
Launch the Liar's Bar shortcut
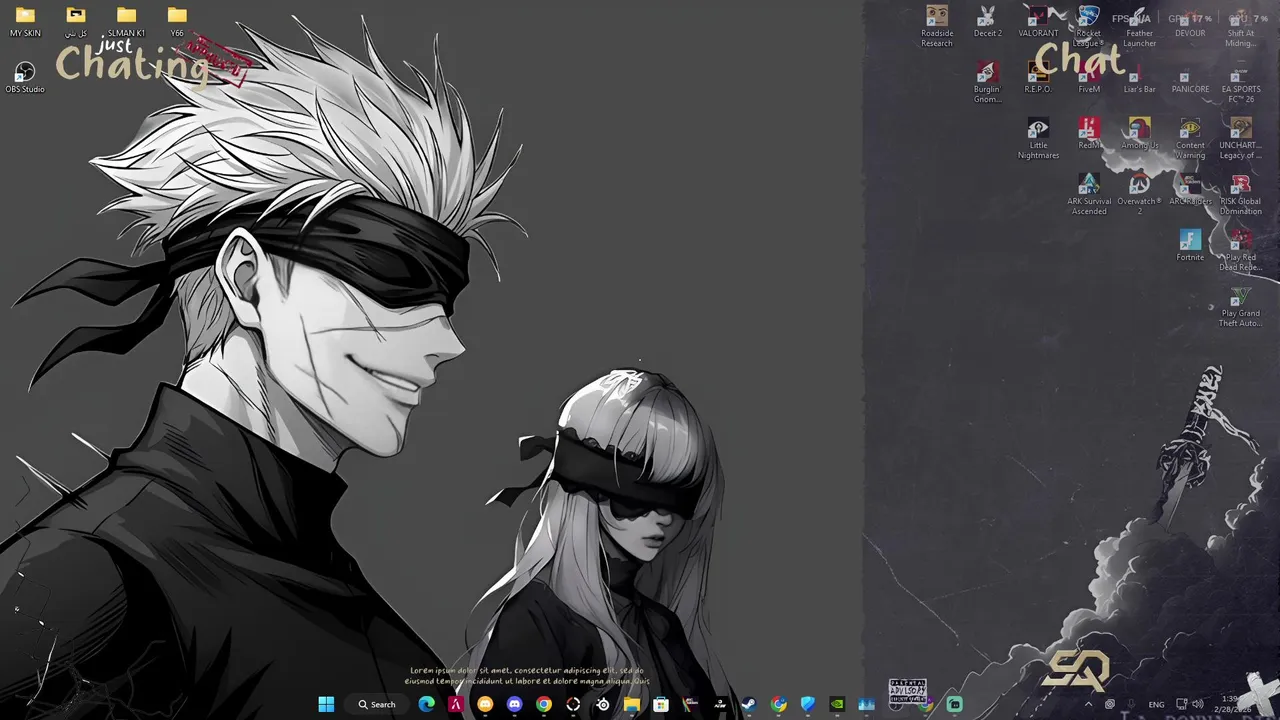coord(1139,78)
